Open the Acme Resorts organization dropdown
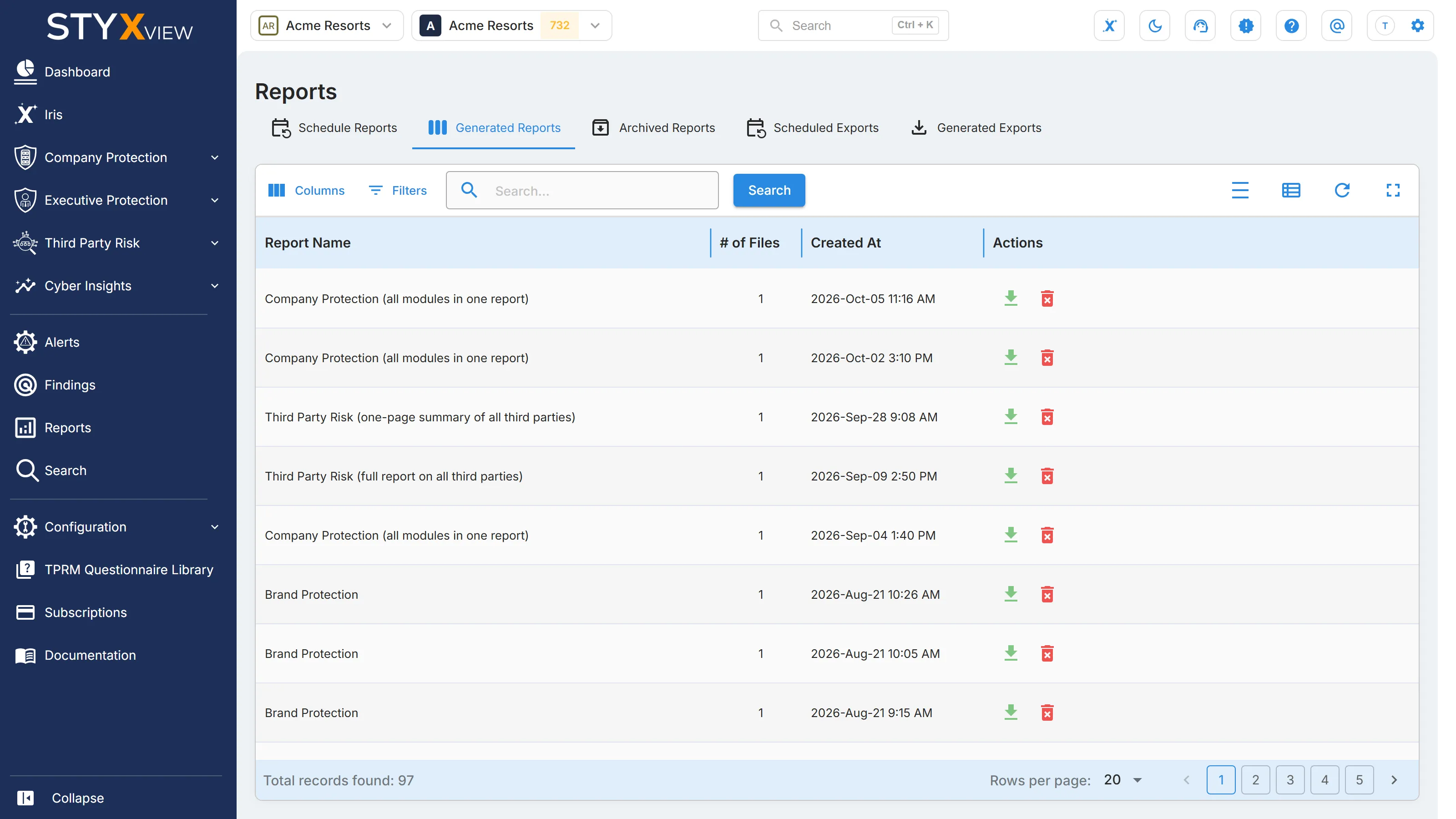 (327, 25)
